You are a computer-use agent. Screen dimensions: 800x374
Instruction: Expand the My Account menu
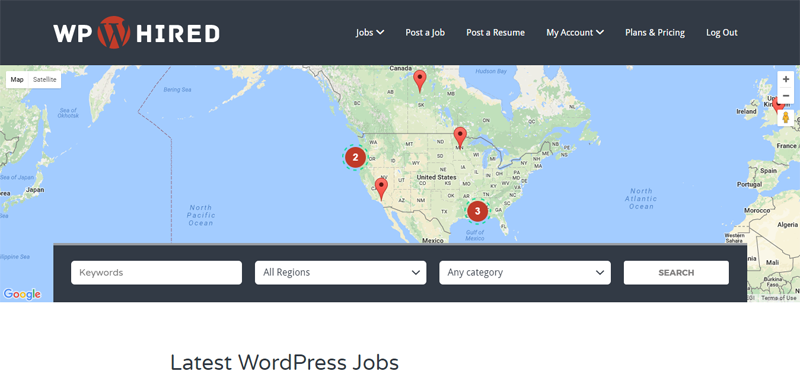coord(575,33)
